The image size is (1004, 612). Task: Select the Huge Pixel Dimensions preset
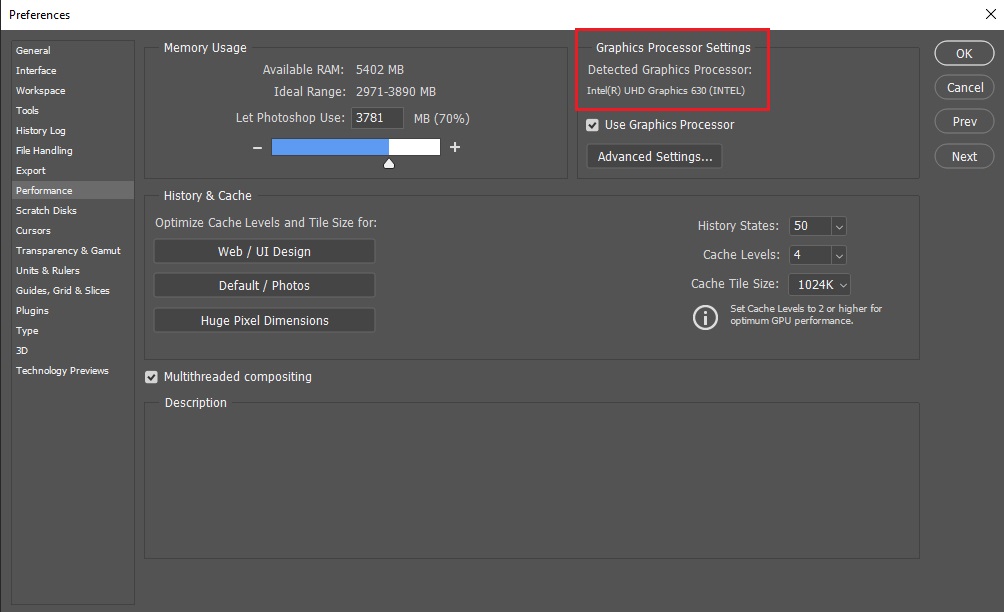264,320
